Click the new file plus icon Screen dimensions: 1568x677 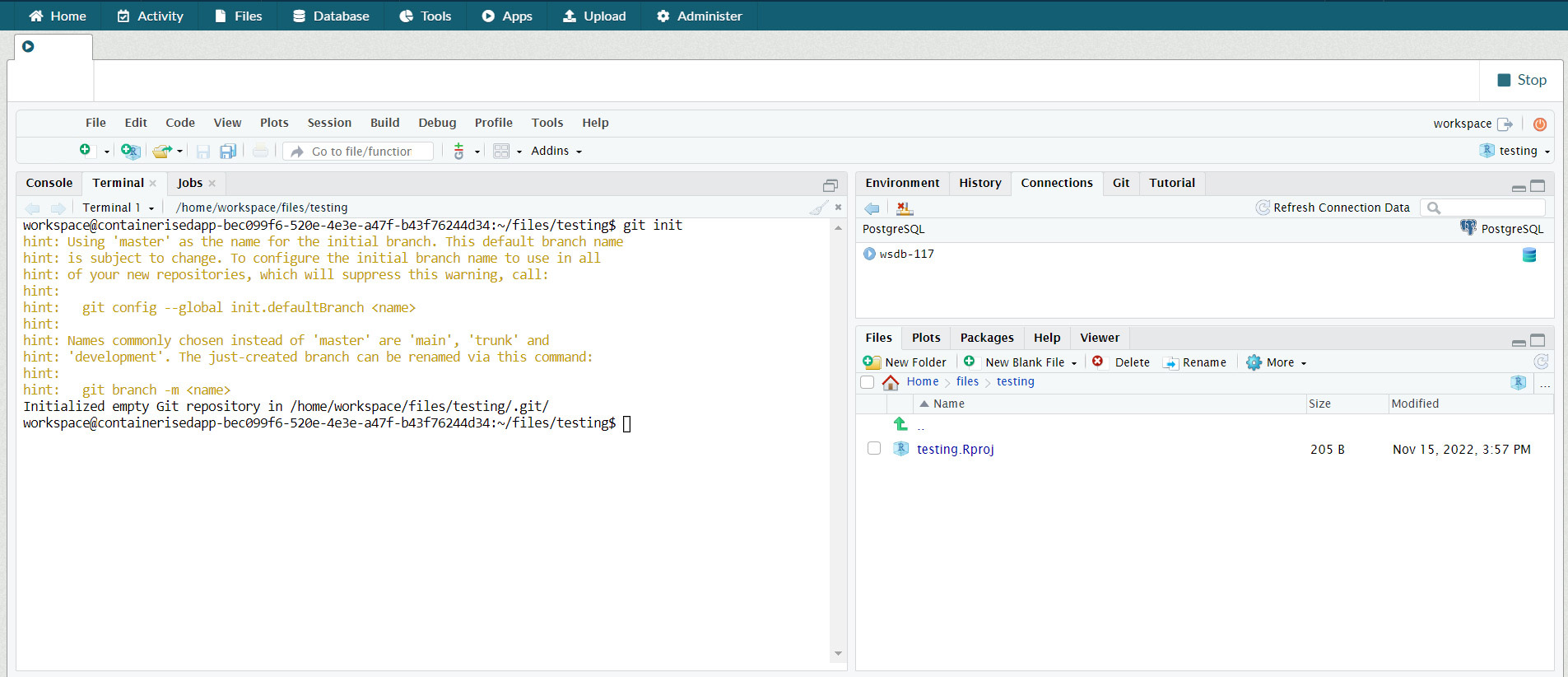coord(85,150)
